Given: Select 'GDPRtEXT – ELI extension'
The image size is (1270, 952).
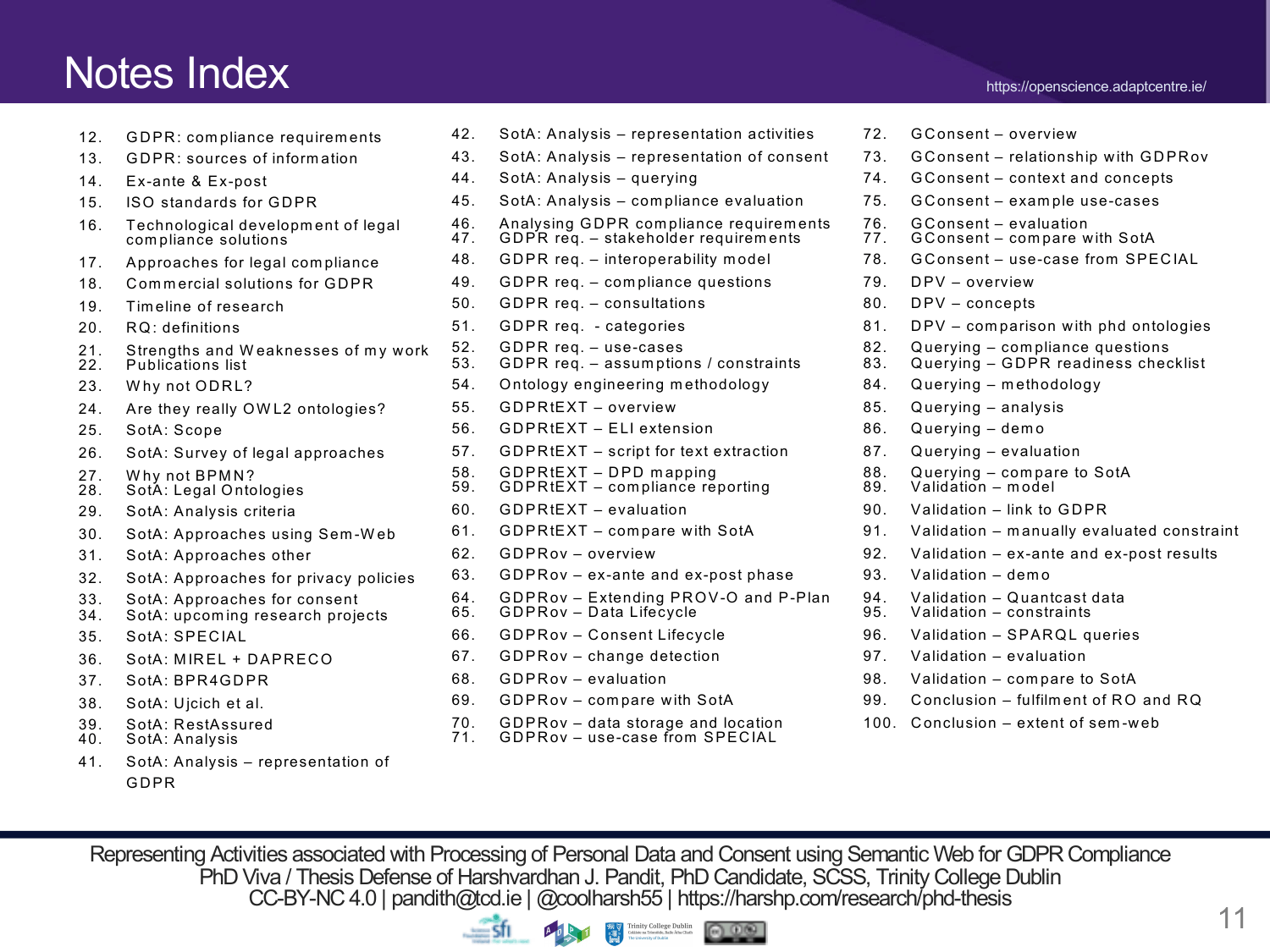Looking at the screenshot, I should coord(606,428).
